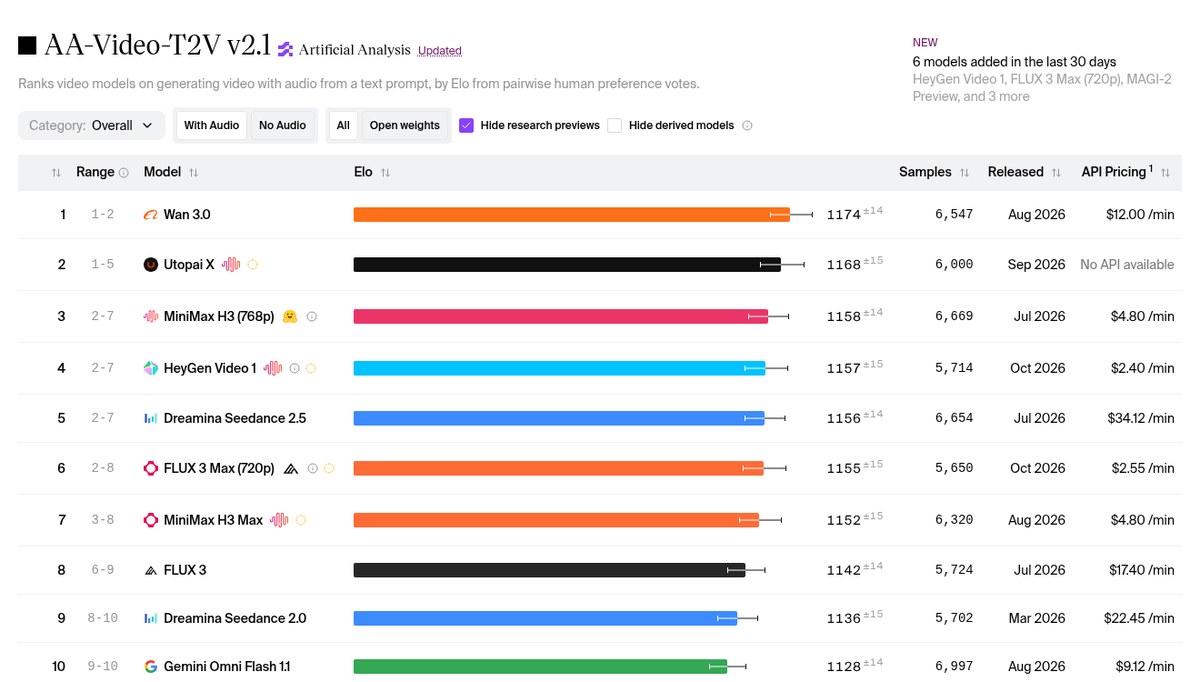Image resolution: width=1200 pixels, height=682 pixels.
Task: Select the All models filter tab
Action: click(343, 125)
